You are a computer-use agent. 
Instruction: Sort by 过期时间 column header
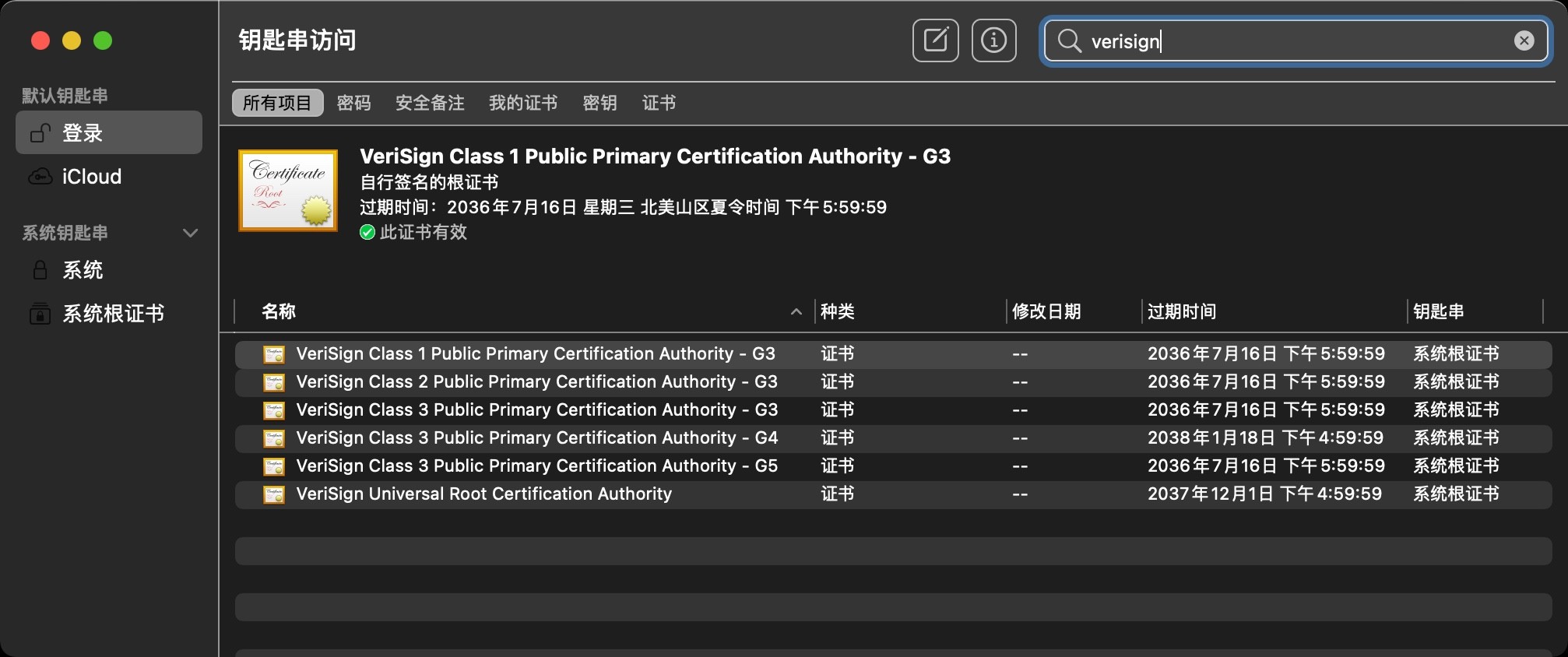click(1181, 311)
